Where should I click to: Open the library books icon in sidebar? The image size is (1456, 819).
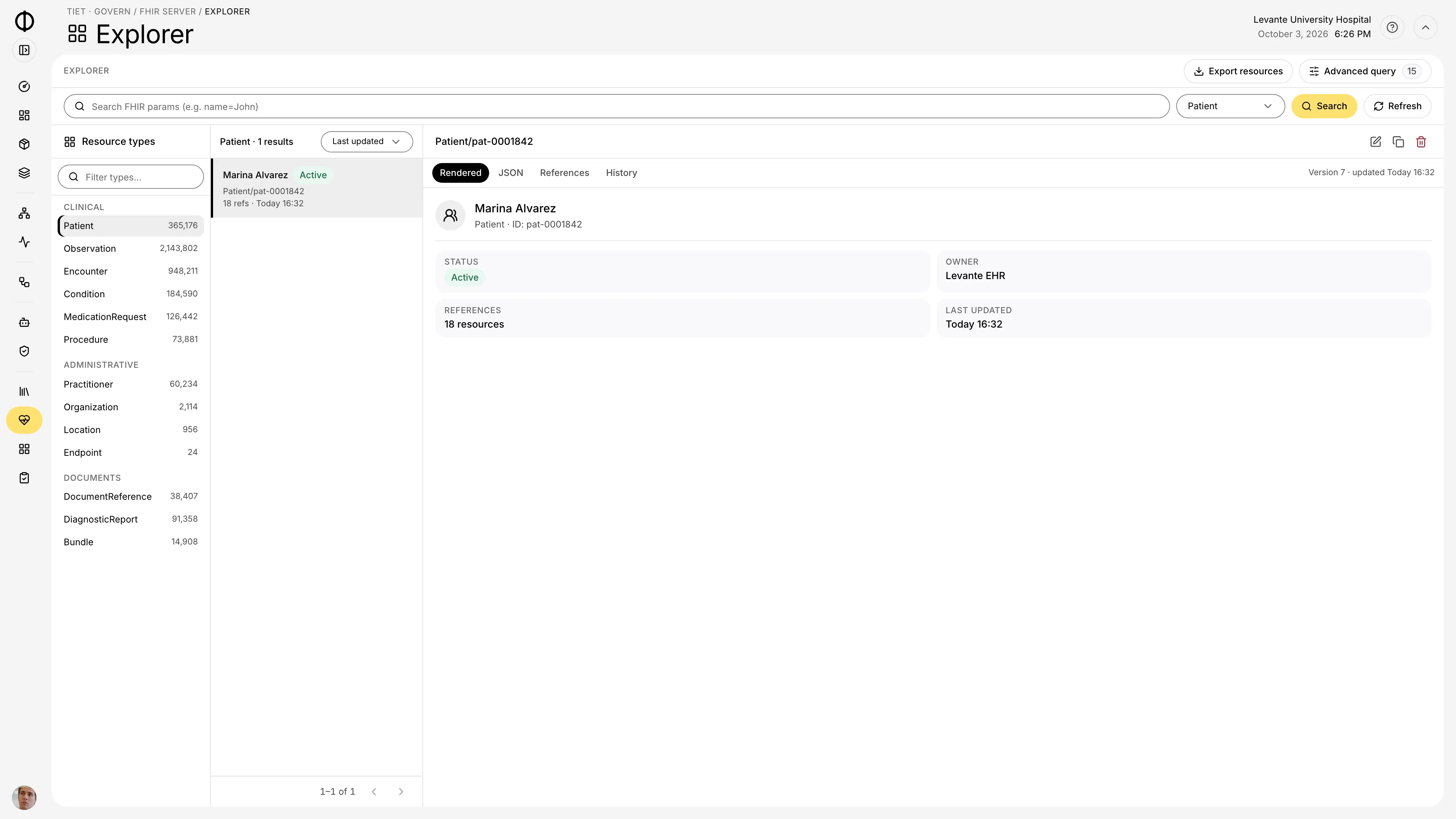click(x=24, y=391)
